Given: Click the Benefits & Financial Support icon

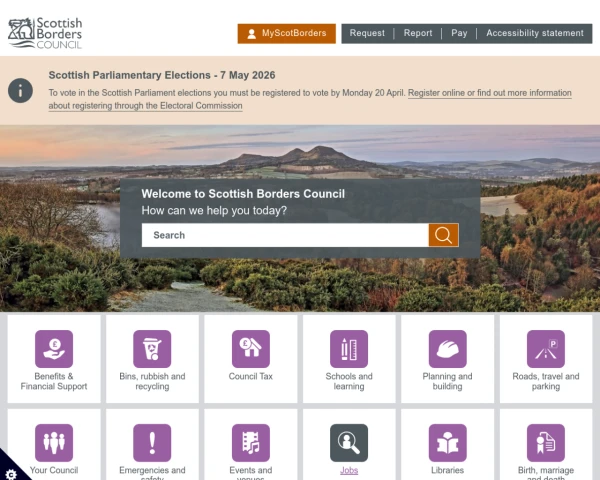Looking at the screenshot, I should (54, 349).
